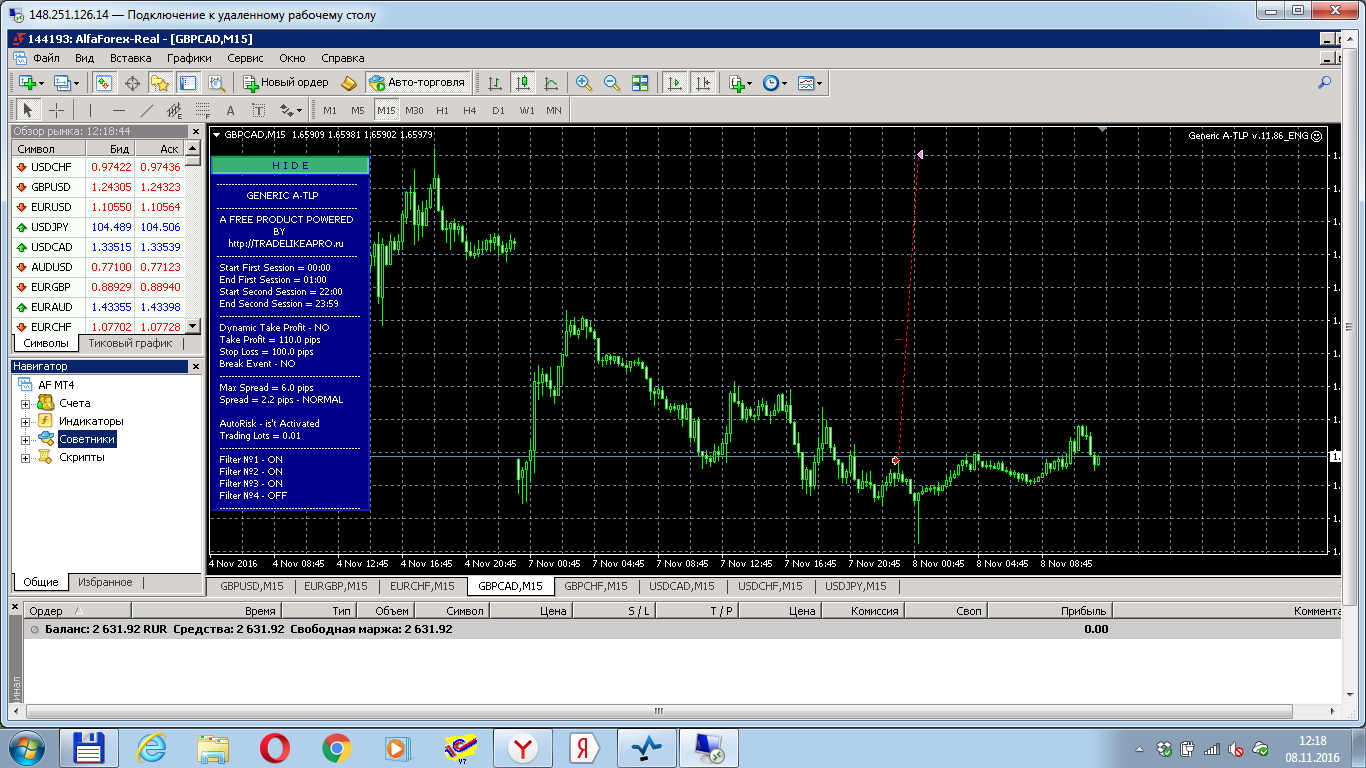
Task: Zoom out of the chart
Action: (x=612, y=83)
